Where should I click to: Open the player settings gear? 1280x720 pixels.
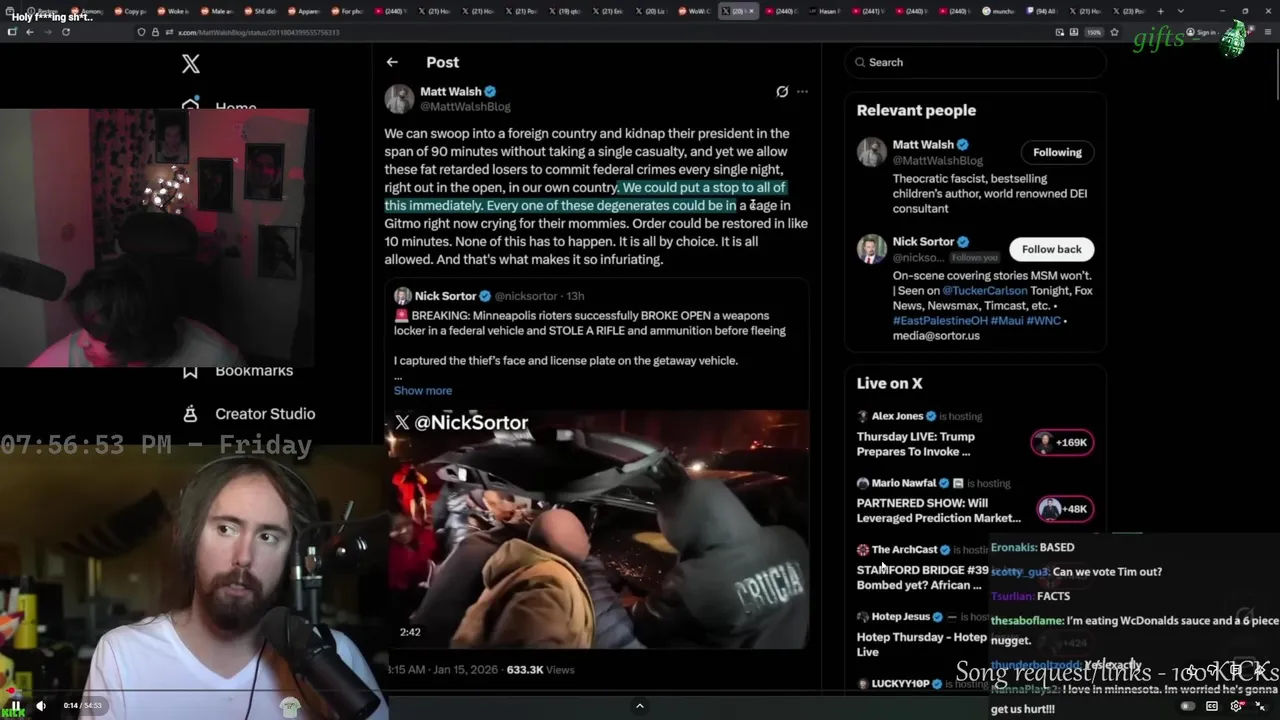pyautogui.click(x=1236, y=706)
